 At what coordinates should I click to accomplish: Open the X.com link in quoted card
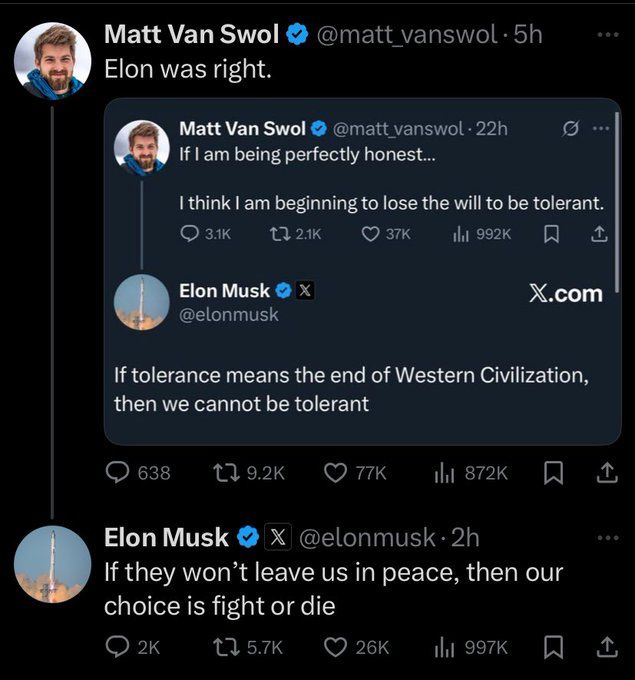[564, 292]
